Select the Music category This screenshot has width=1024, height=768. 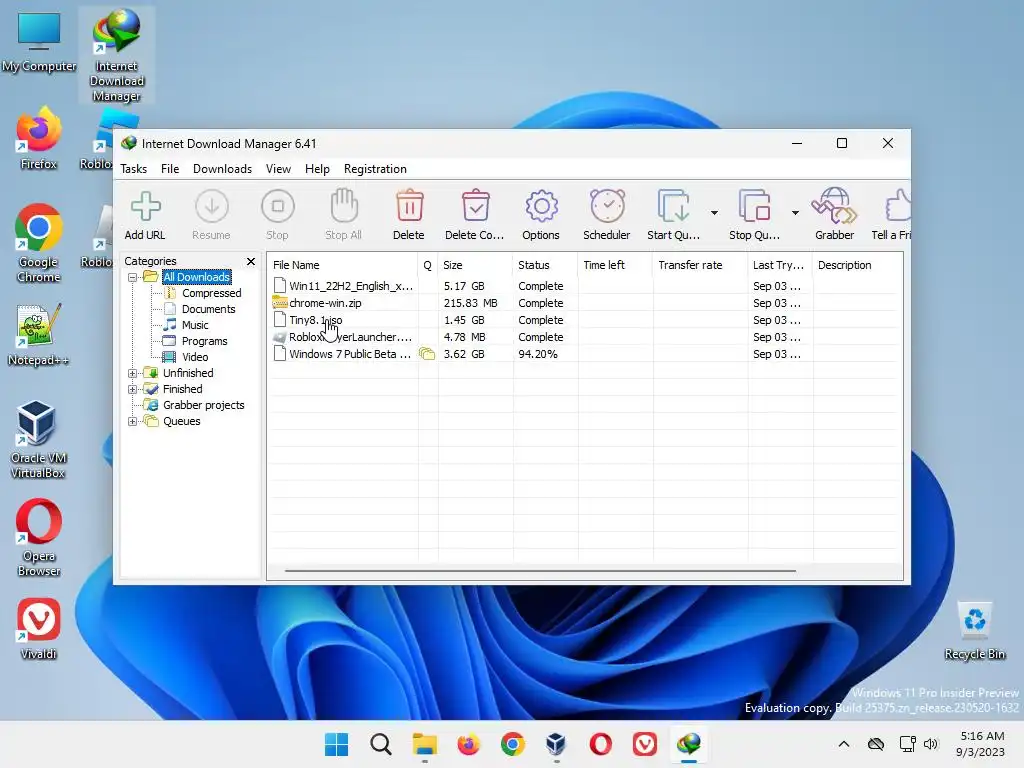[x=195, y=325]
